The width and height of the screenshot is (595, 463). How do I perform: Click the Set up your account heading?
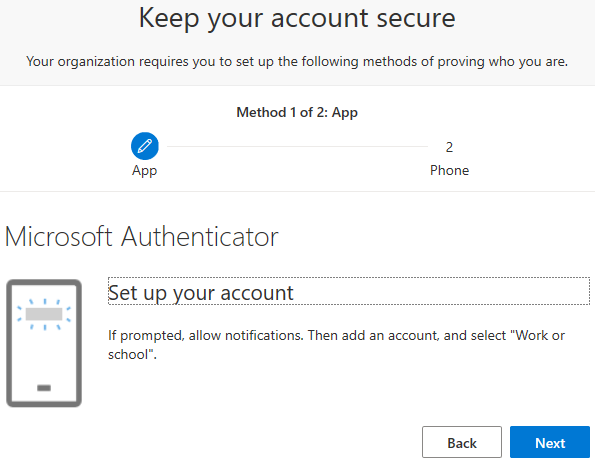(x=201, y=293)
